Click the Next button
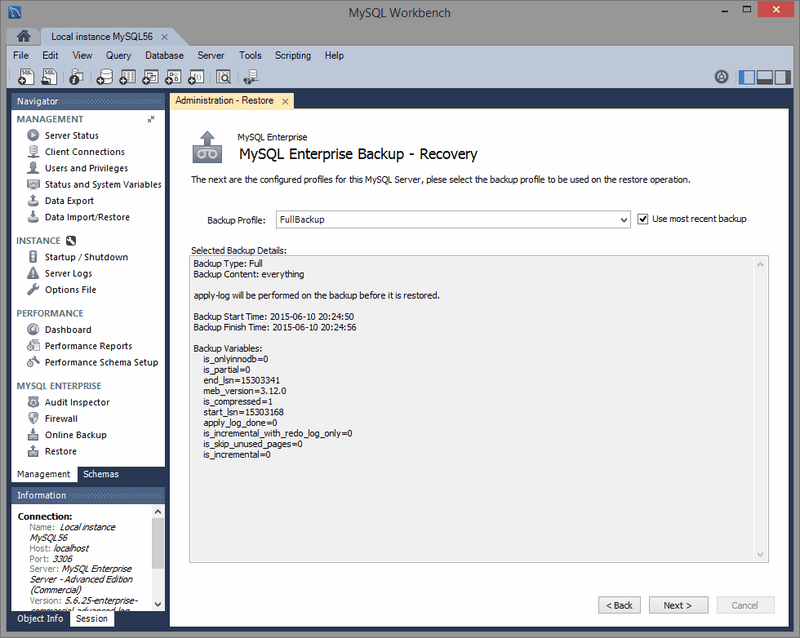Viewport: 800px width, 638px height. (x=678, y=605)
